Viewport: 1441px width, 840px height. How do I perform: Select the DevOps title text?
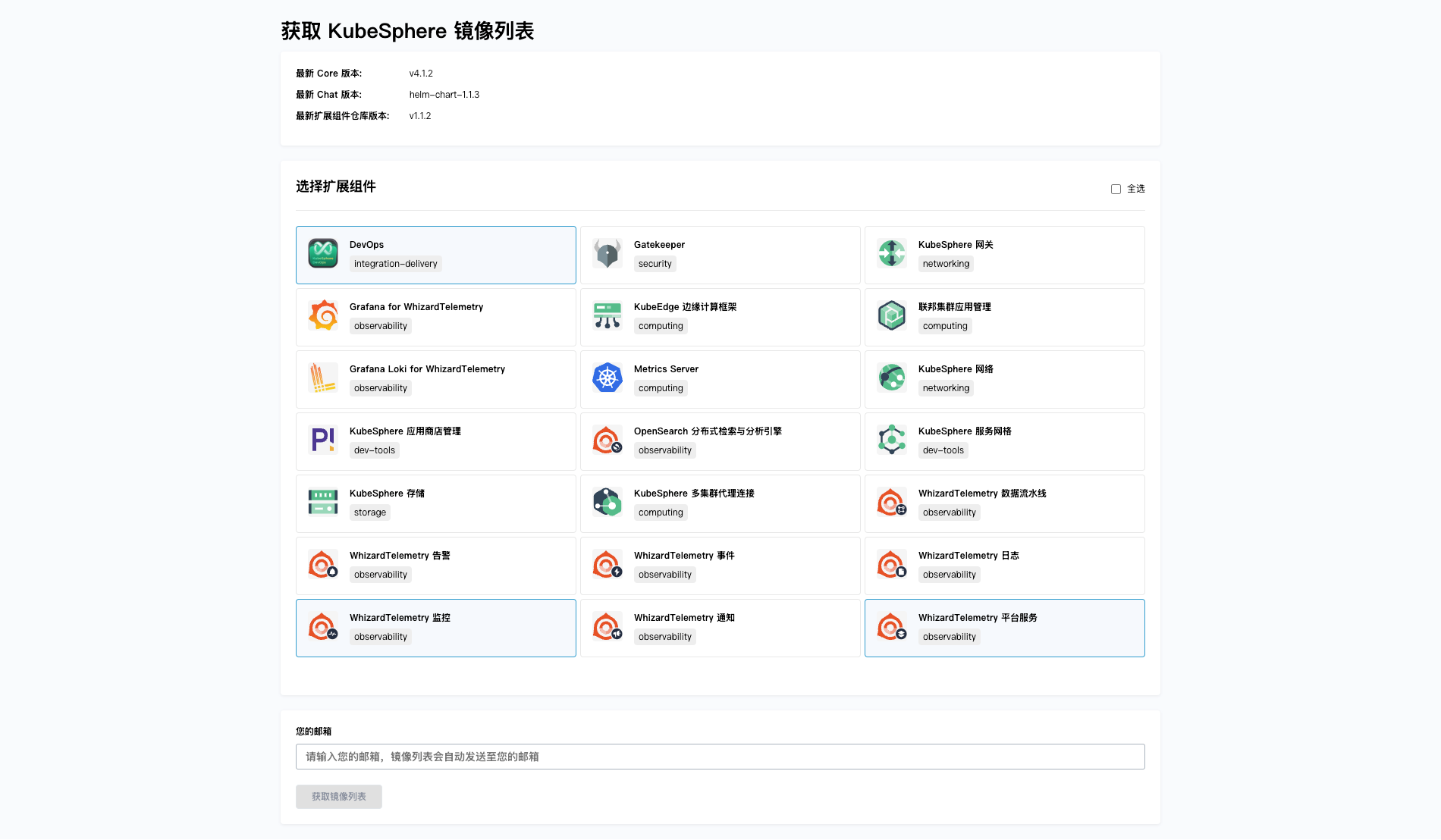[x=366, y=245]
